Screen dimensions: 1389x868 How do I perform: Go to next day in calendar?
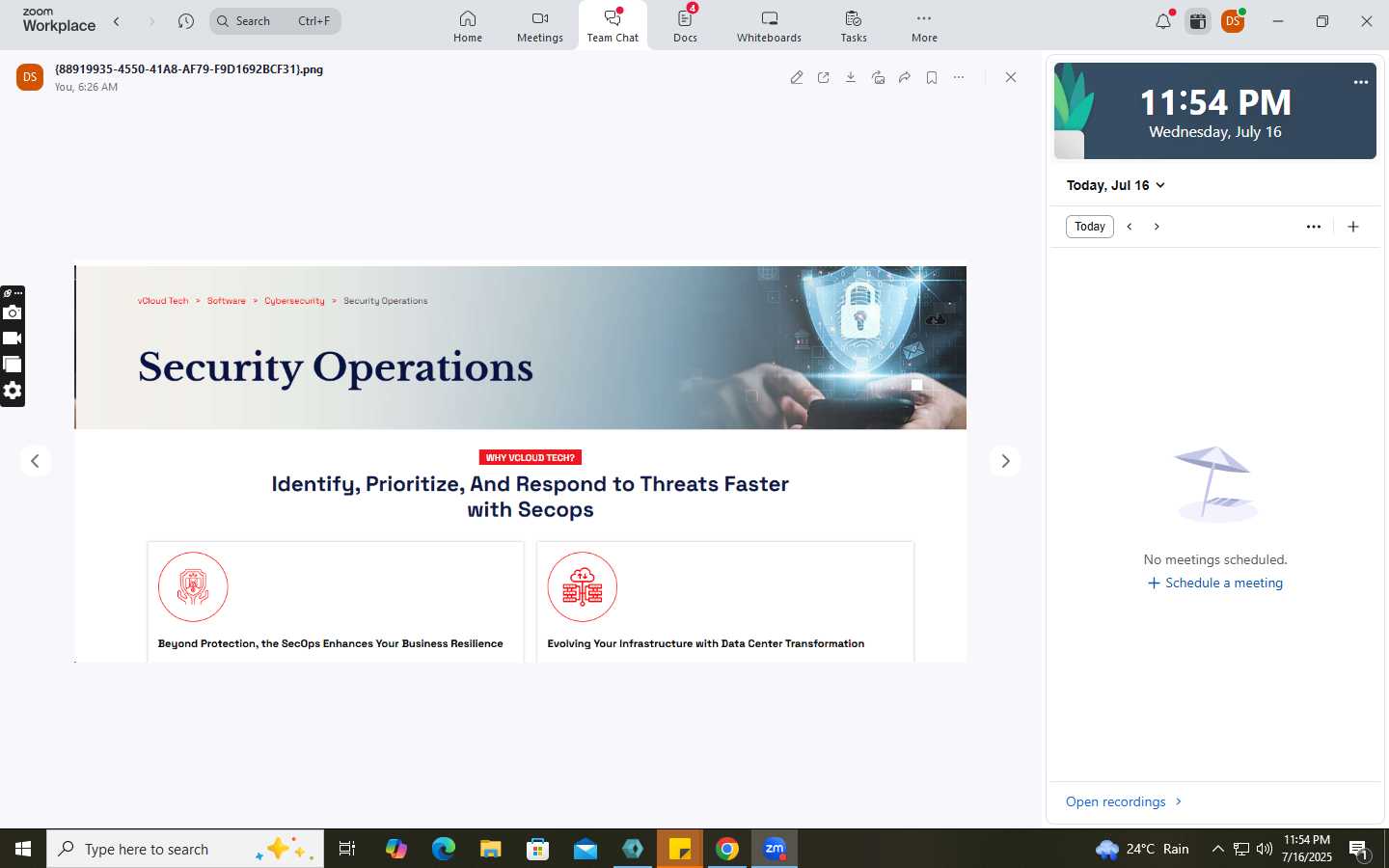point(1157,227)
